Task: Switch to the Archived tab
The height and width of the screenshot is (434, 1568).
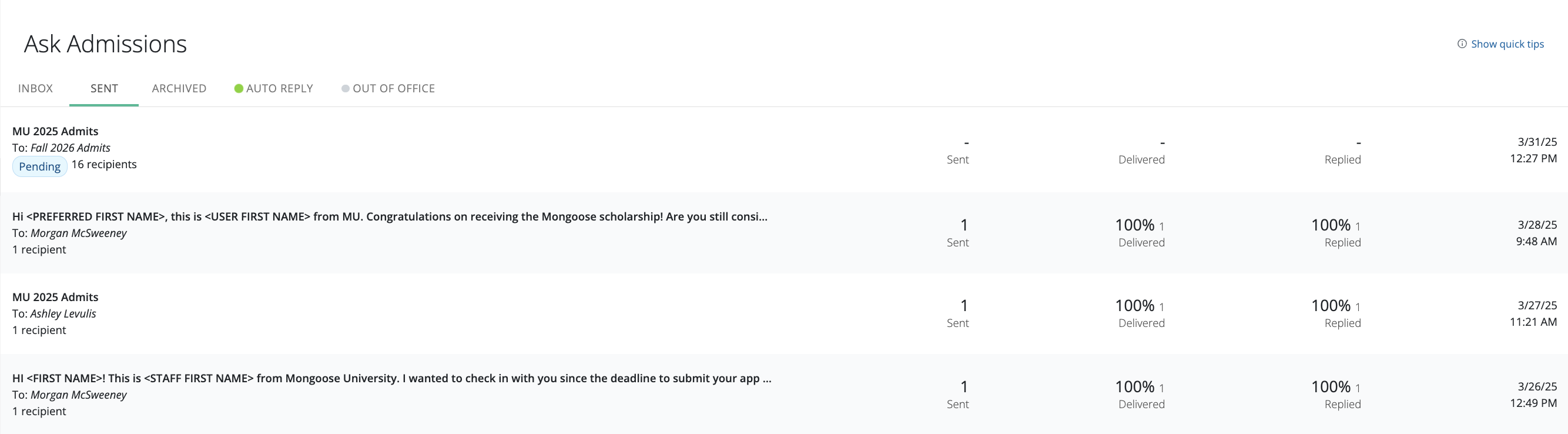Action: (x=179, y=89)
